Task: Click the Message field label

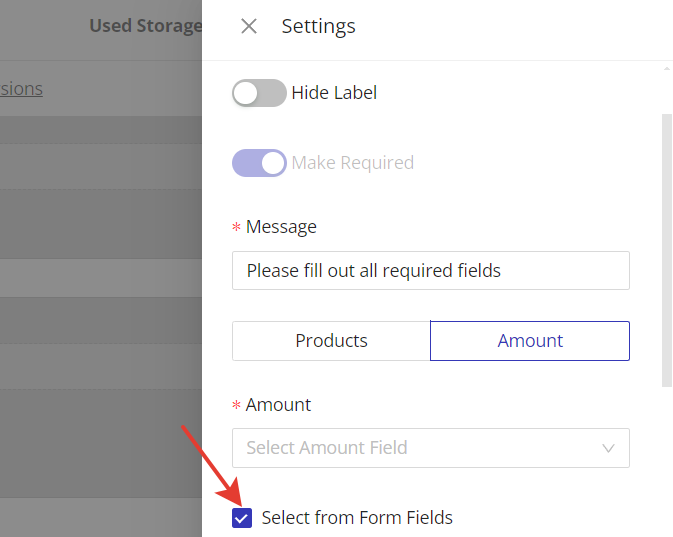Action: [x=281, y=227]
